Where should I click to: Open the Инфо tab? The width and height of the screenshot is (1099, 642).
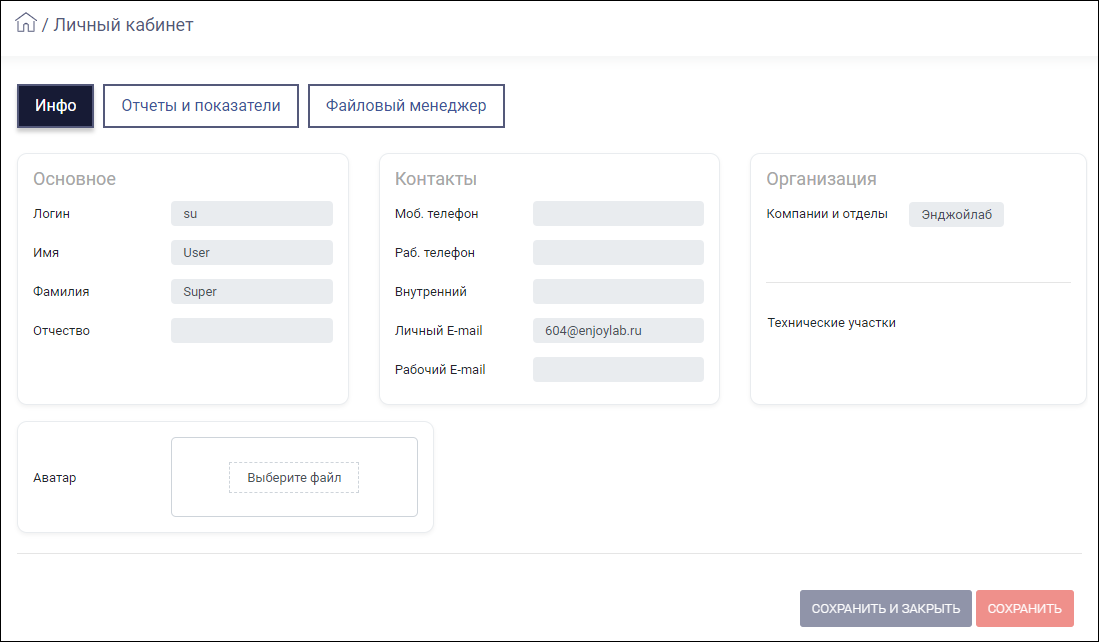55,106
